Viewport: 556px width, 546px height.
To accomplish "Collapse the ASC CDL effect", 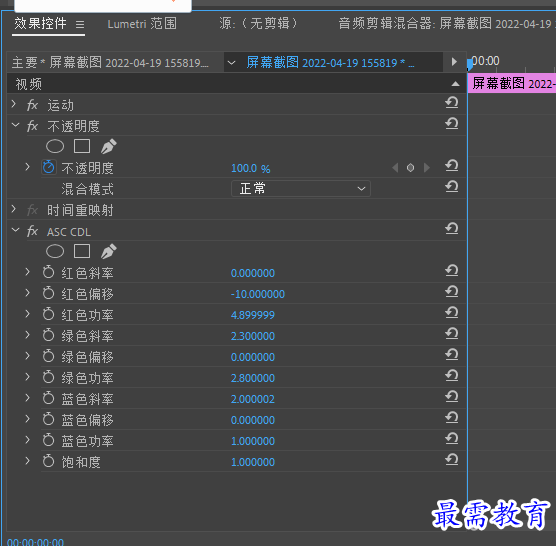I will [x=15, y=230].
